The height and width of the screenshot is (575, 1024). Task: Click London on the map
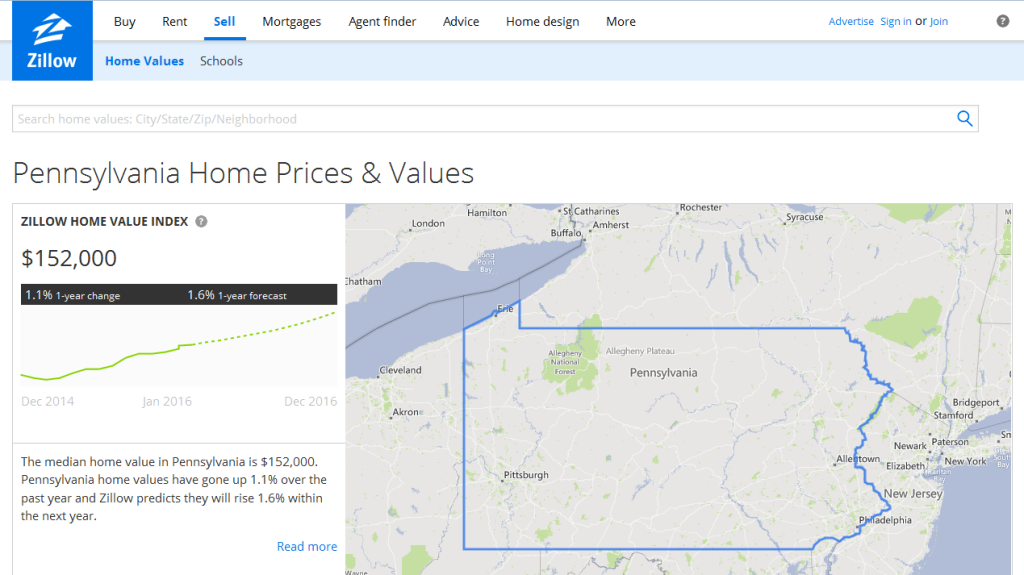pyautogui.click(x=428, y=223)
